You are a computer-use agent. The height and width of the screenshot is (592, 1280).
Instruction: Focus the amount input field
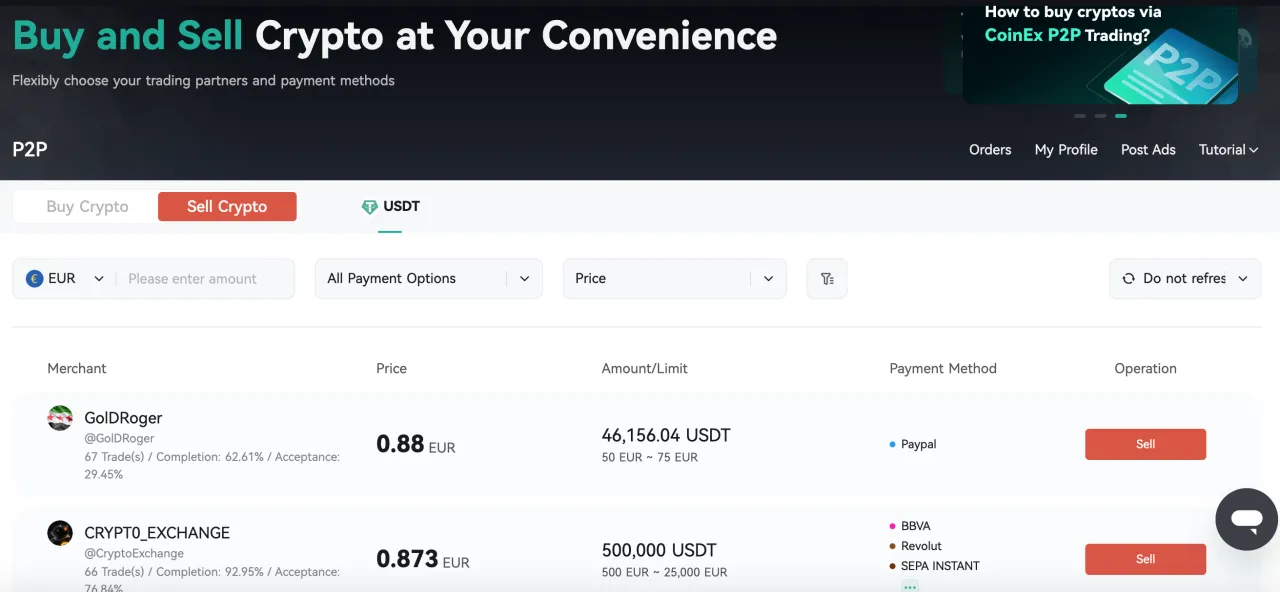tap(205, 279)
